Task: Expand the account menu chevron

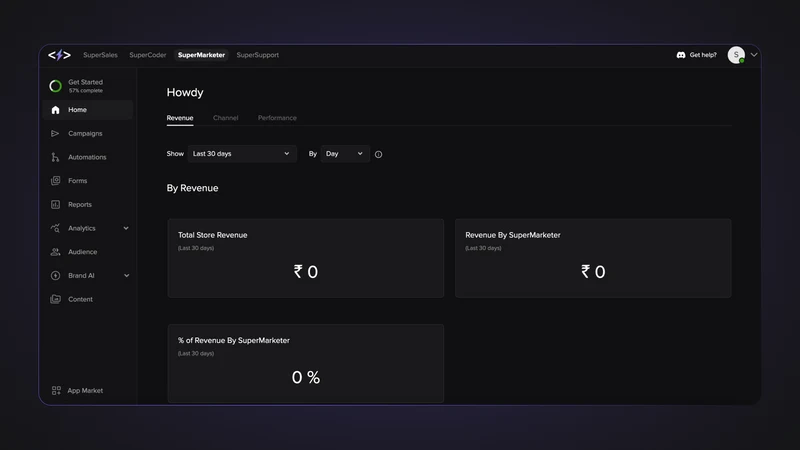Action: [754, 55]
